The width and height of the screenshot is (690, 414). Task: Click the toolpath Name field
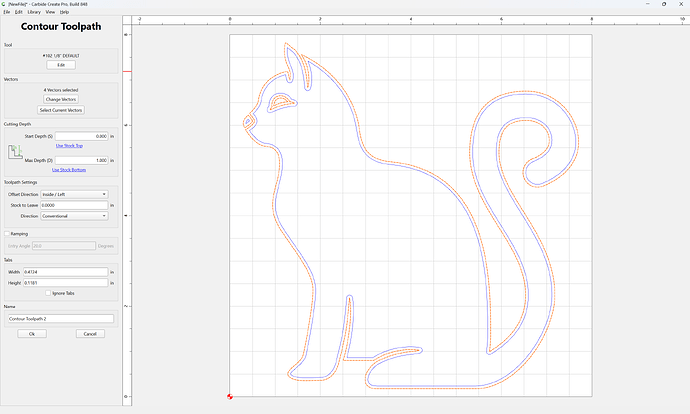coord(61,319)
